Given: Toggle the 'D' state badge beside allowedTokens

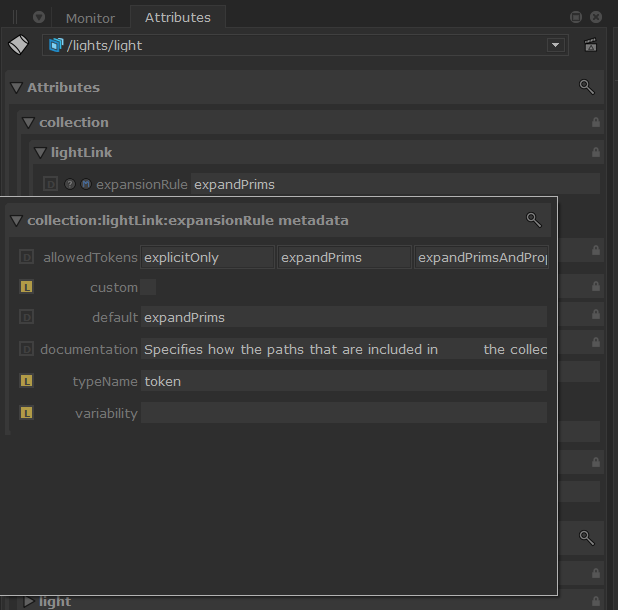Looking at the screenshot, I should click(27, 257).
